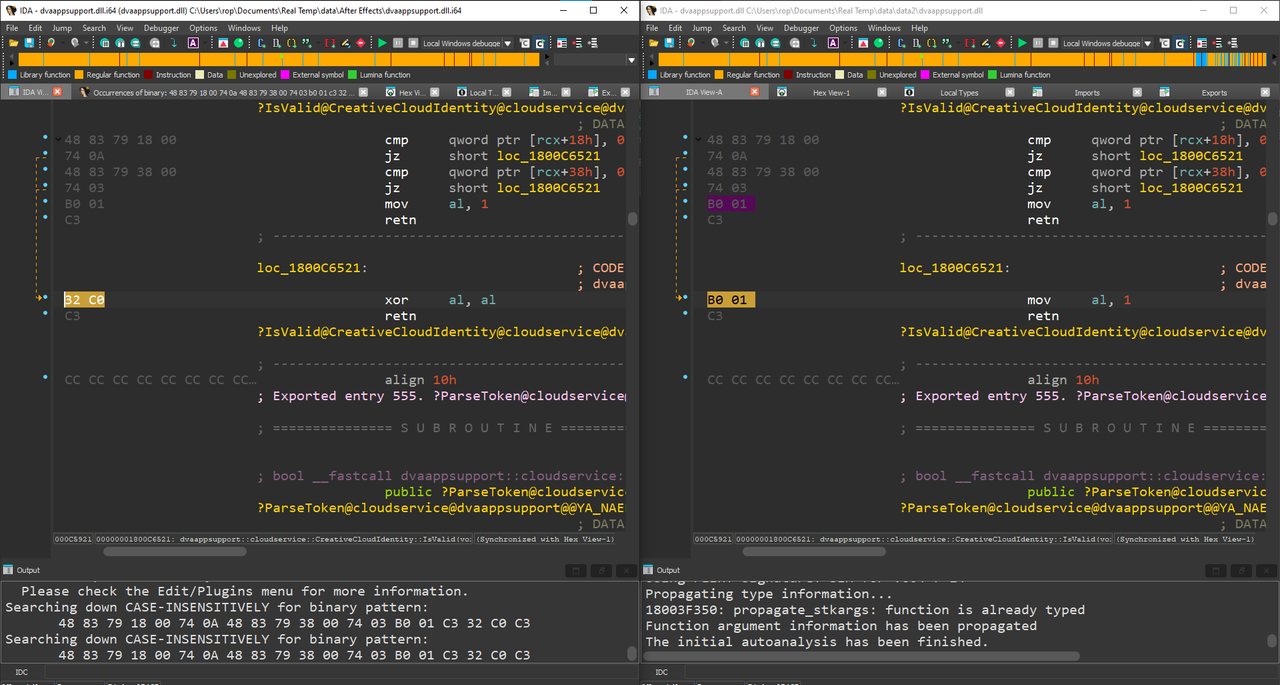The width and height of the screenshot is (1280, 685).
Task: Close IDA View-A tab in right window
Action: (x=754, y=92)
